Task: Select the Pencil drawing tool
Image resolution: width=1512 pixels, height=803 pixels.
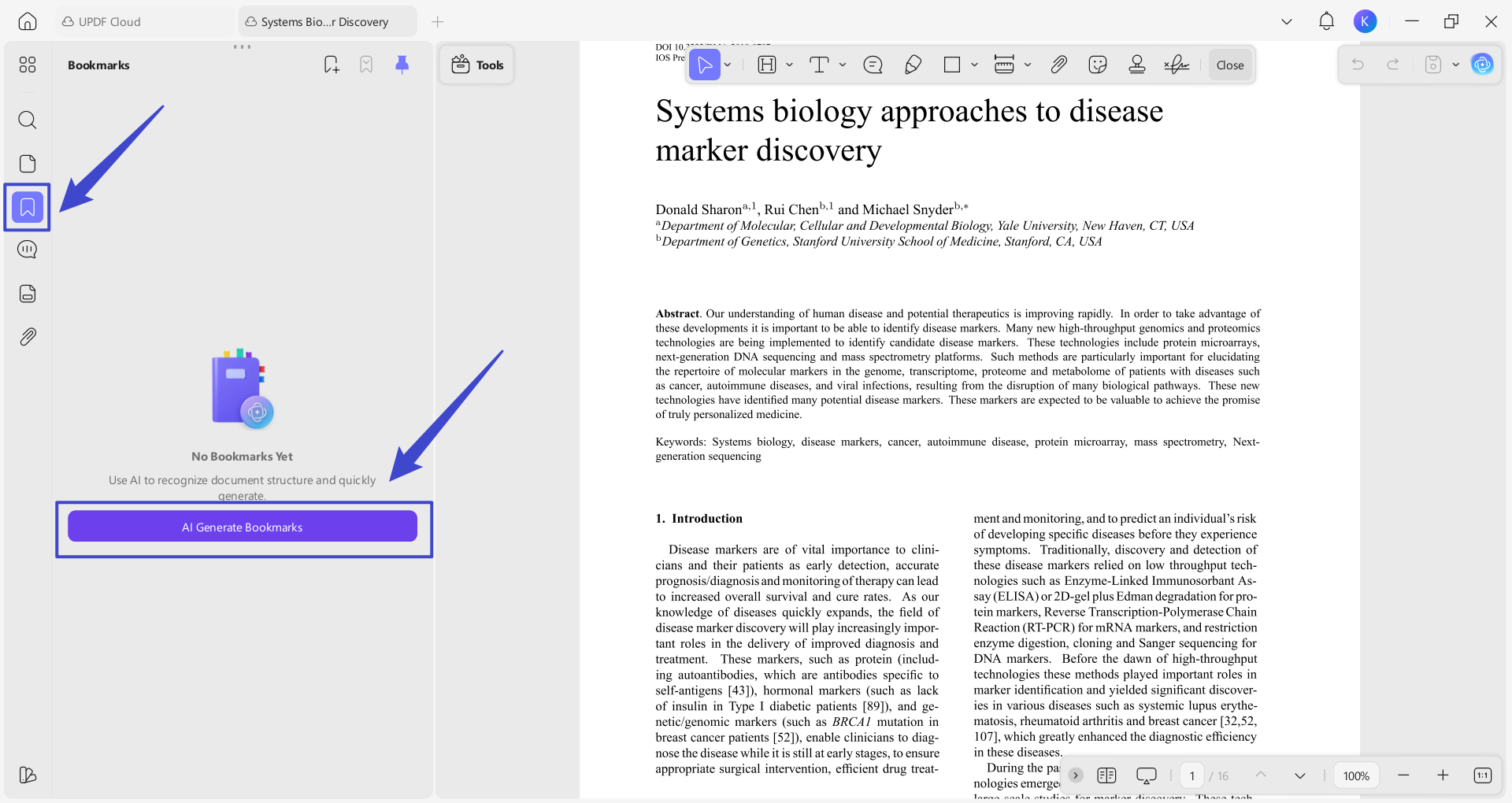Action: [x=913, y=65]
